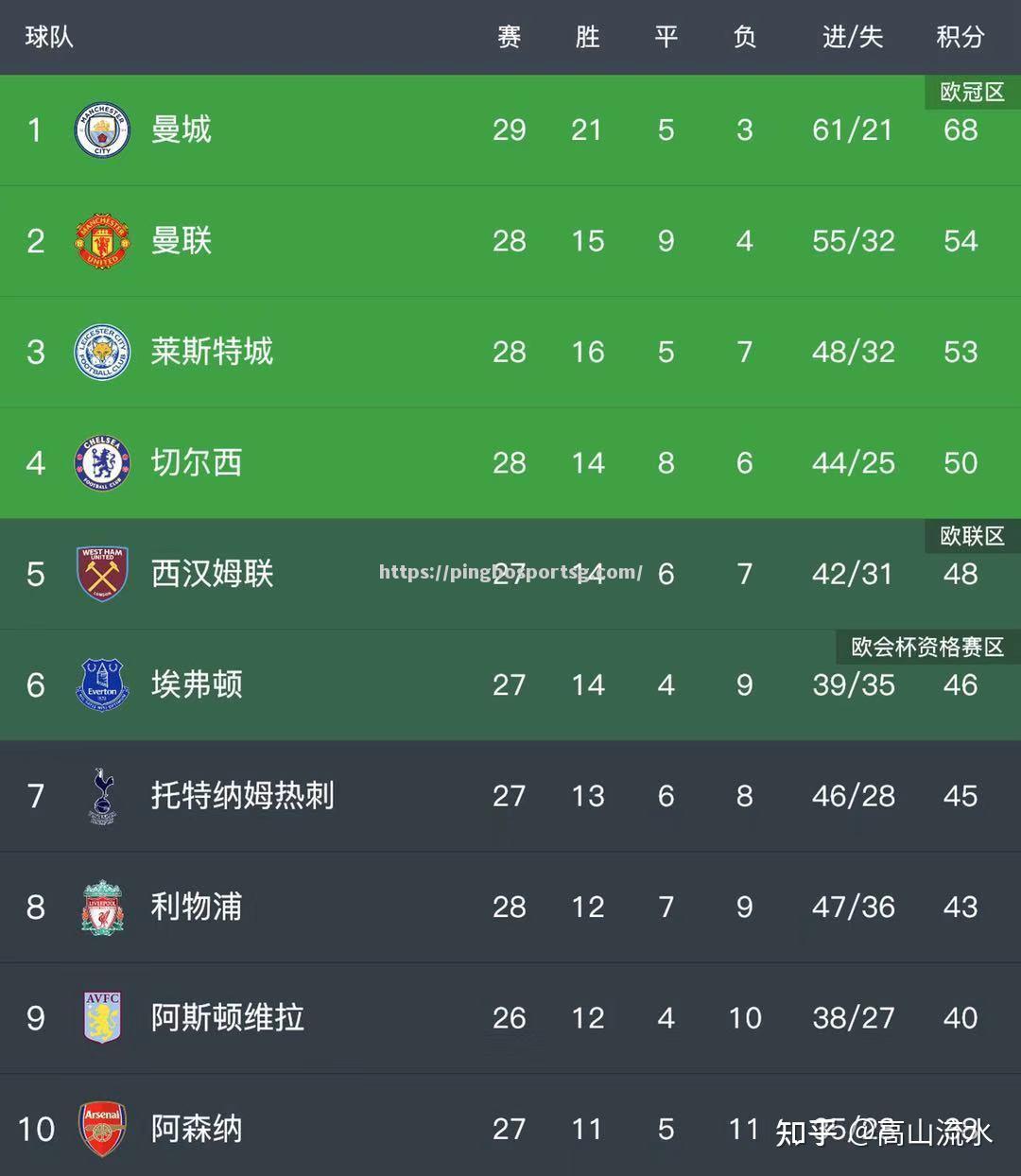The image size is (1021, 1176).
Task: Click the 欧冠区 zone label
Action: pyautogui.click(x=972, y=92)
